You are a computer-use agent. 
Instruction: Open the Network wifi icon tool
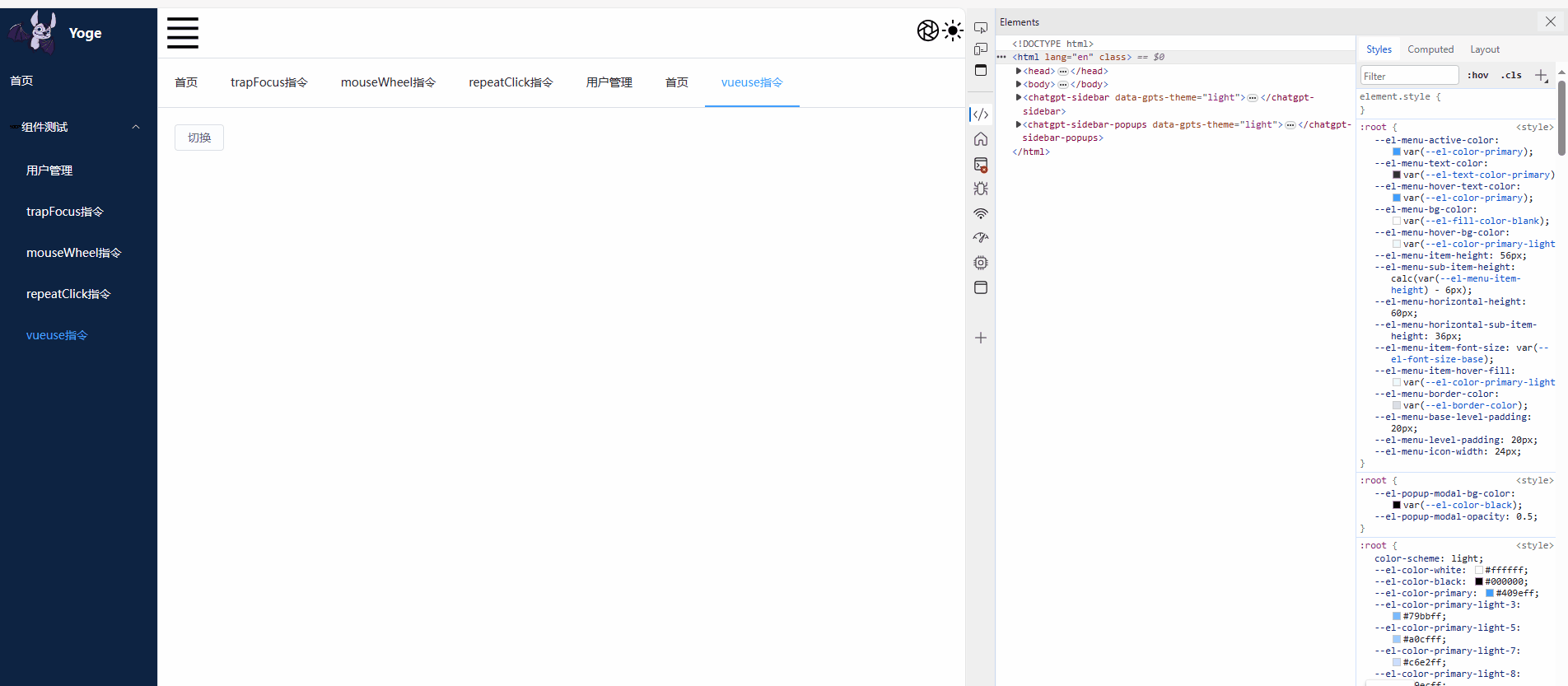point(981,213)
